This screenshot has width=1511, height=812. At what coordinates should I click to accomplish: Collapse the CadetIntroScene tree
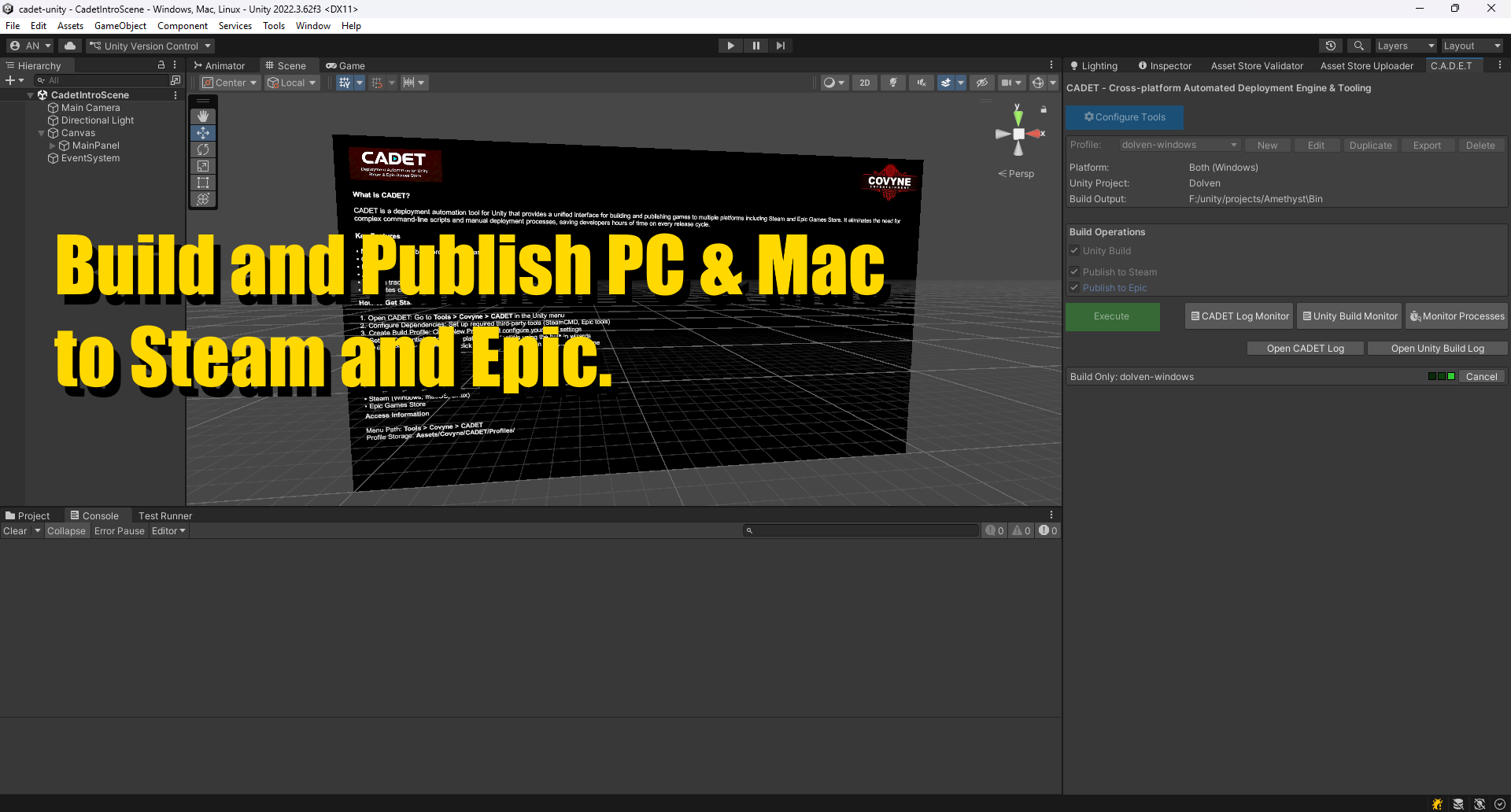(x=31, y=95)
